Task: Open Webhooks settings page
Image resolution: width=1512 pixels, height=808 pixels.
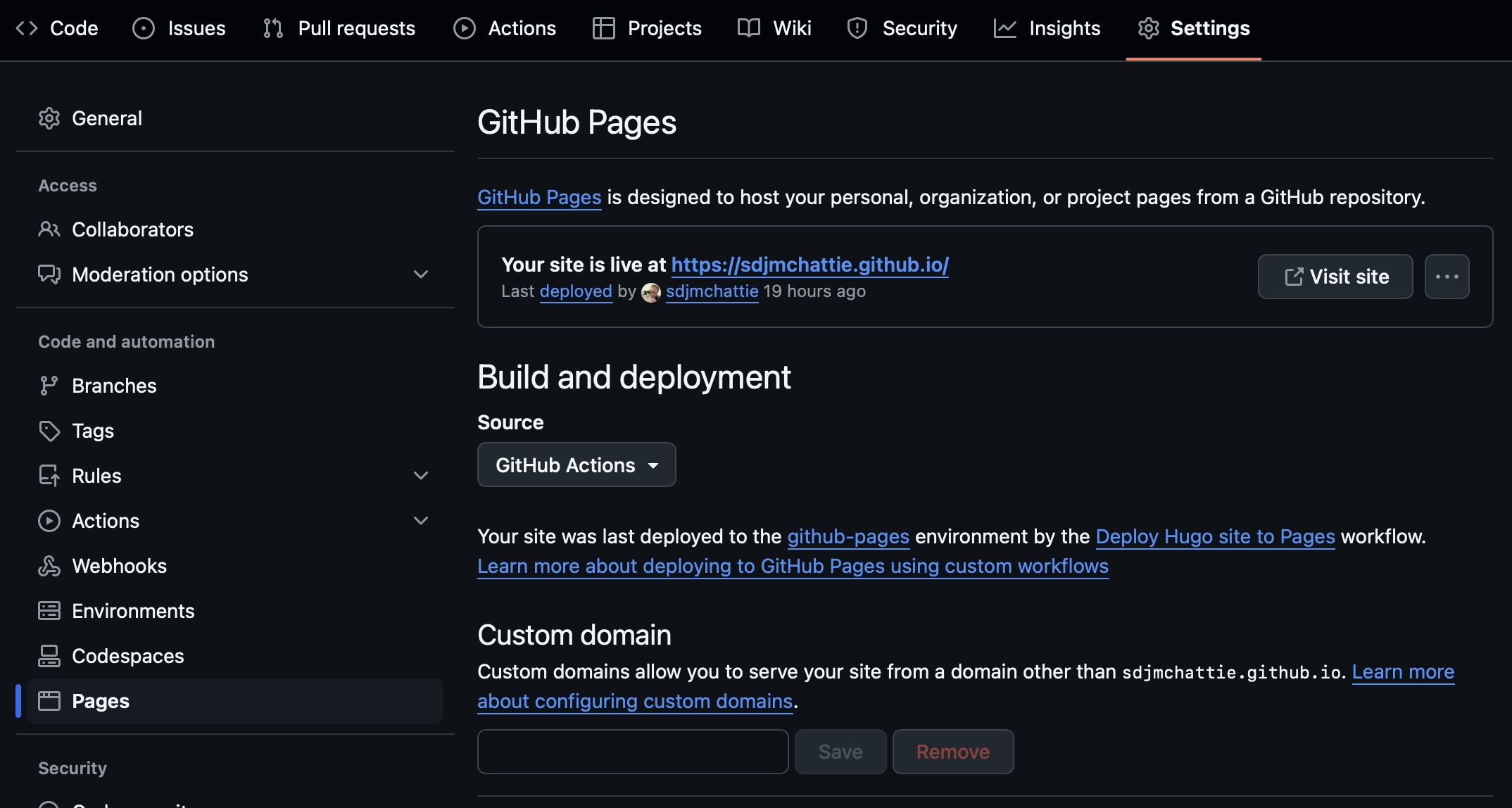Action: click(x=235, y=566)
